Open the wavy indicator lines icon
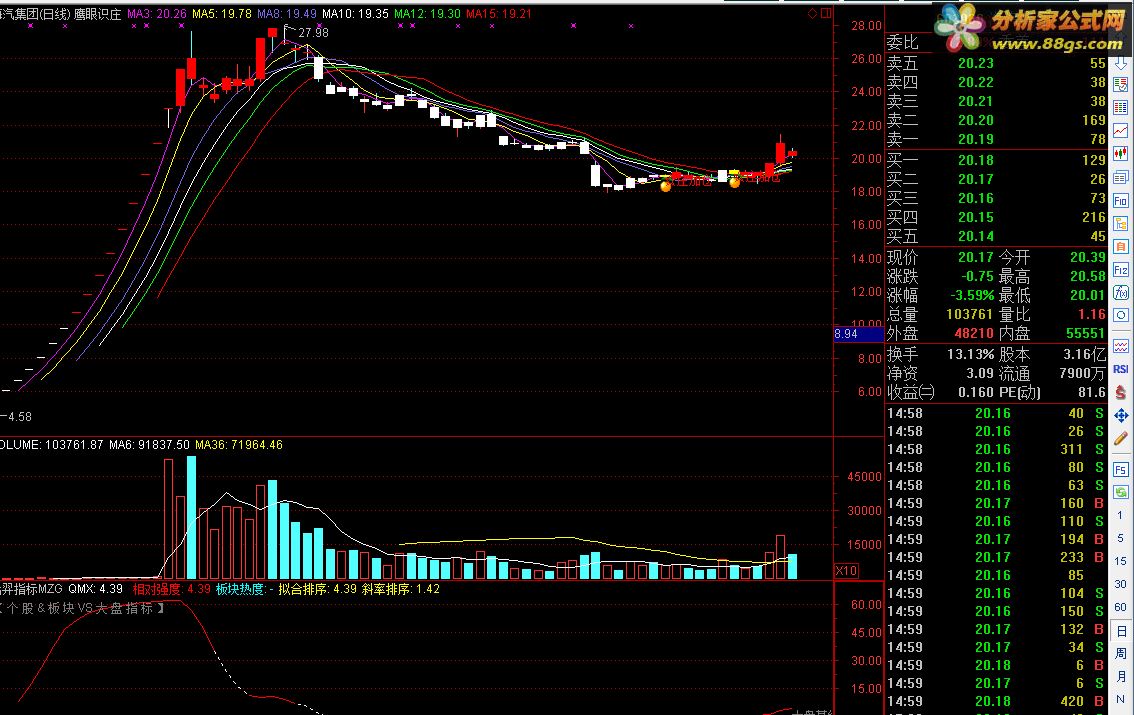The height and width of the screenshot is (715, 1134). (x=1120, y=346)
